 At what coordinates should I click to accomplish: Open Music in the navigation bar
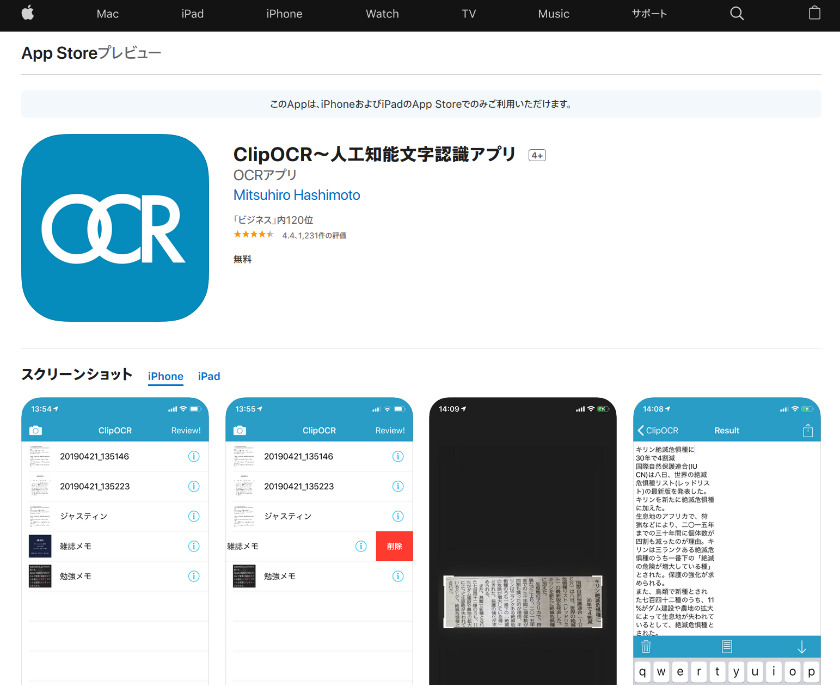coord(553,14)
